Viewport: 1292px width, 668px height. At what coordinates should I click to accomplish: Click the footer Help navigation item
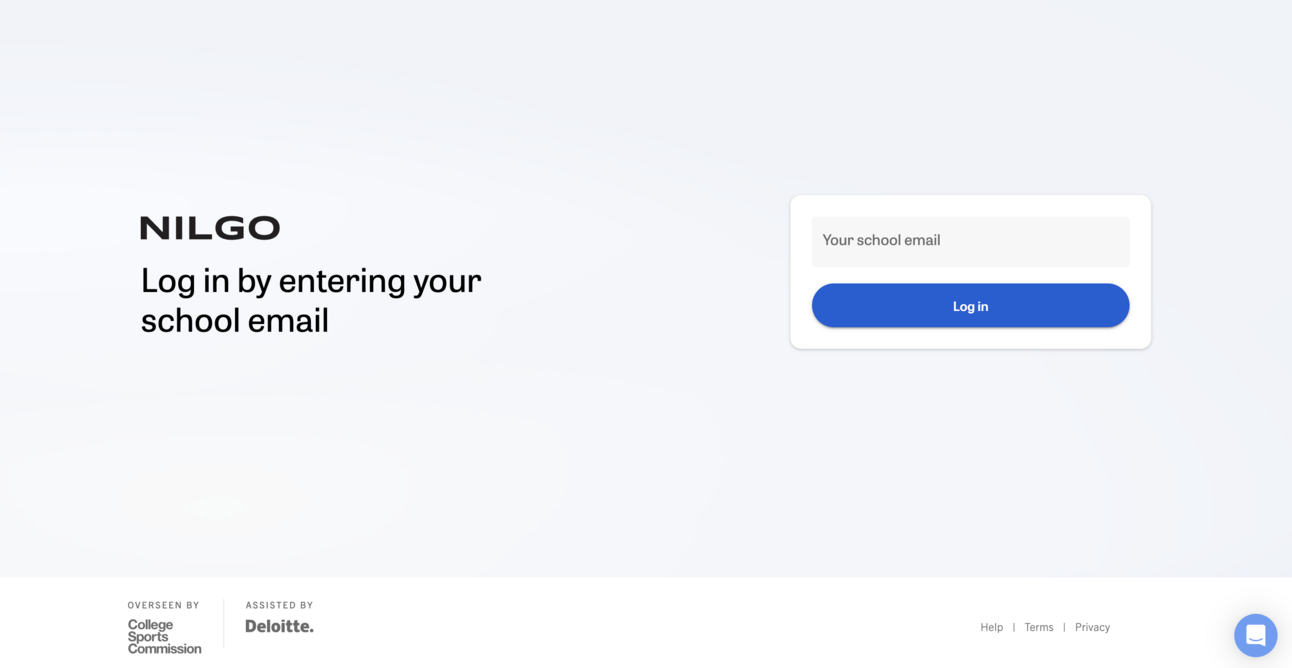tap(991, 627)
